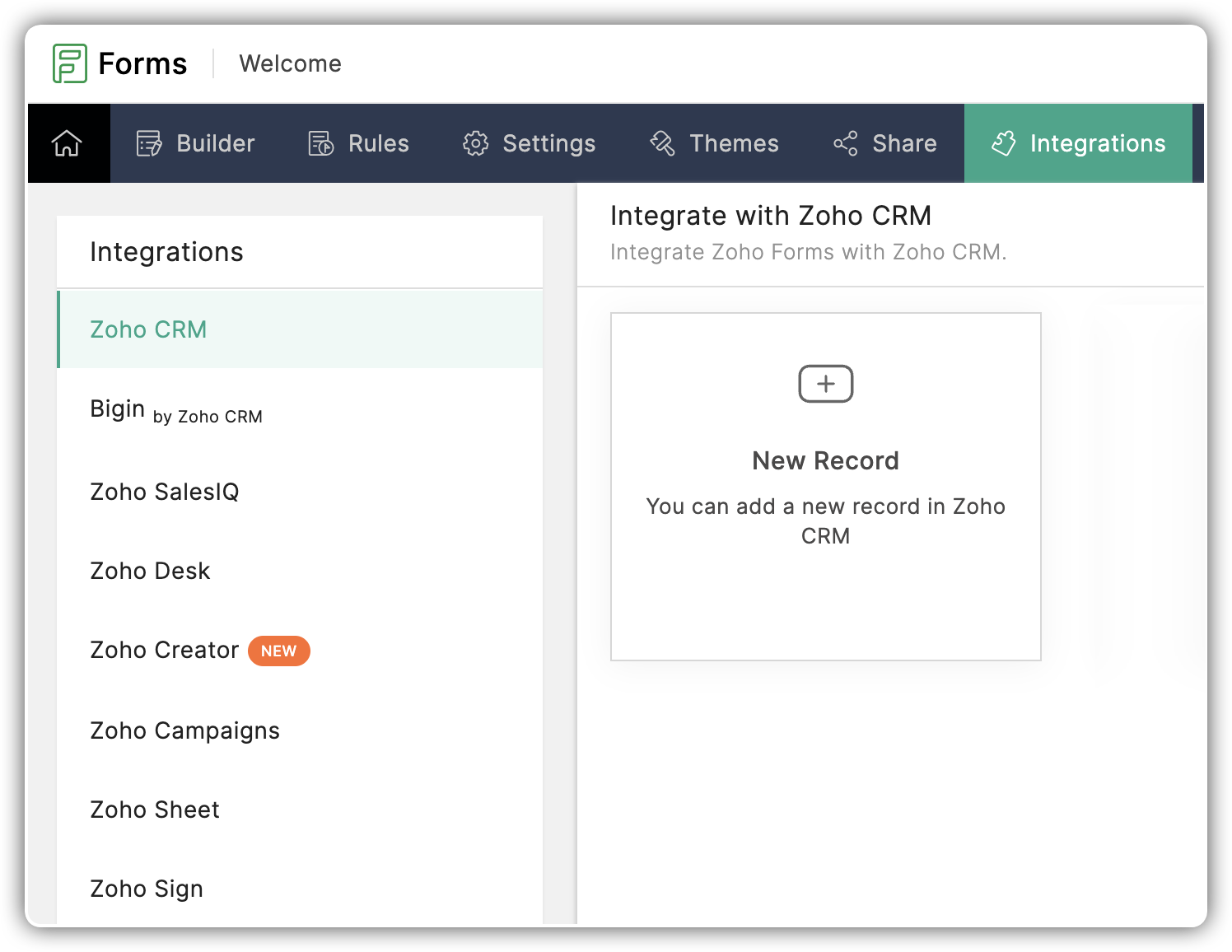Click the Themes paintbrush icon
The image size is (1232, 952).
click(662, 143)
